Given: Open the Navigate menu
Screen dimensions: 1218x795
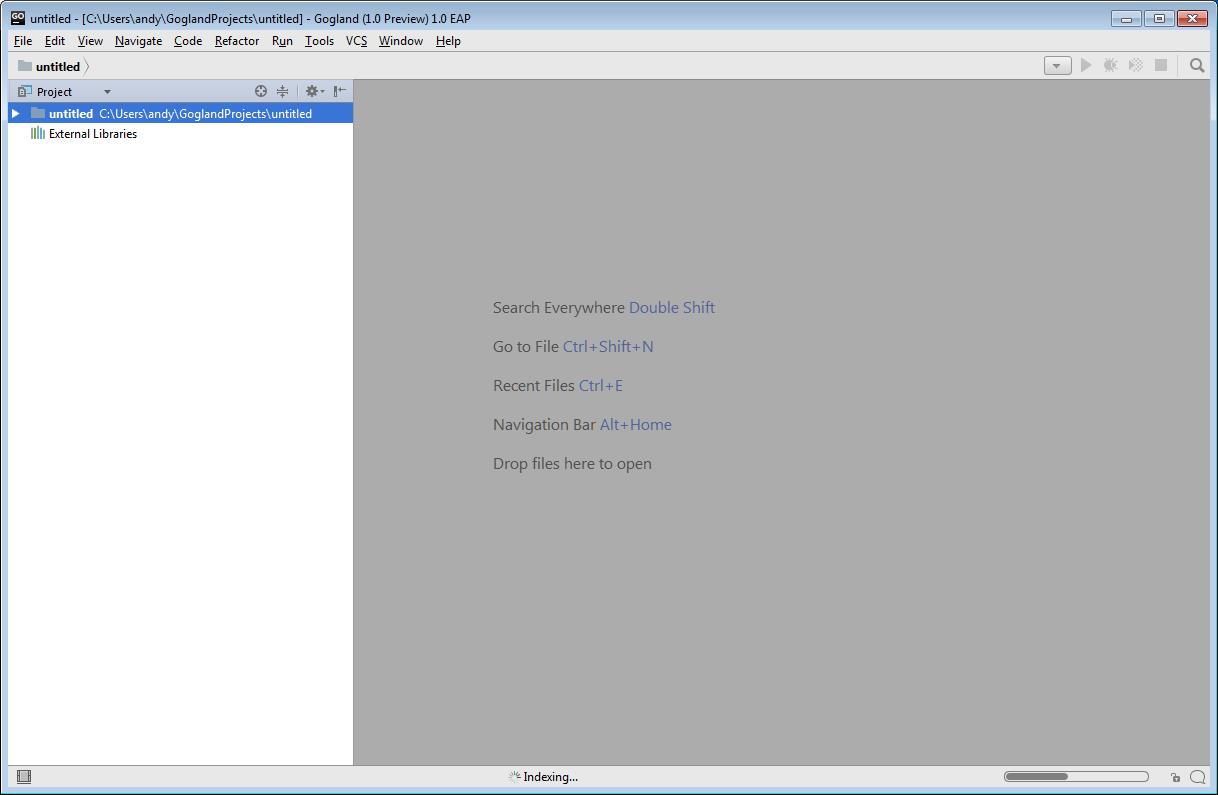Looking at the screenshot, I should [x=138, y=41].
